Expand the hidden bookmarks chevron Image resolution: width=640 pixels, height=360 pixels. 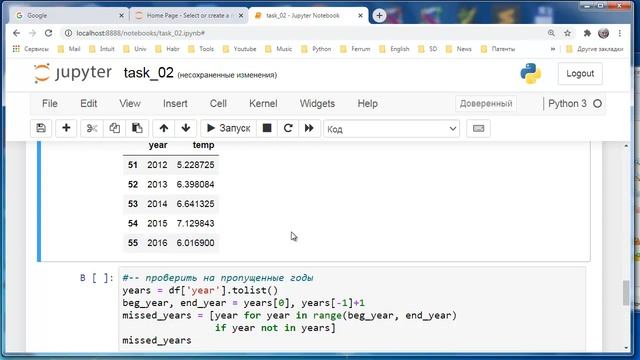pyautogui.click(x=553, y=49)
